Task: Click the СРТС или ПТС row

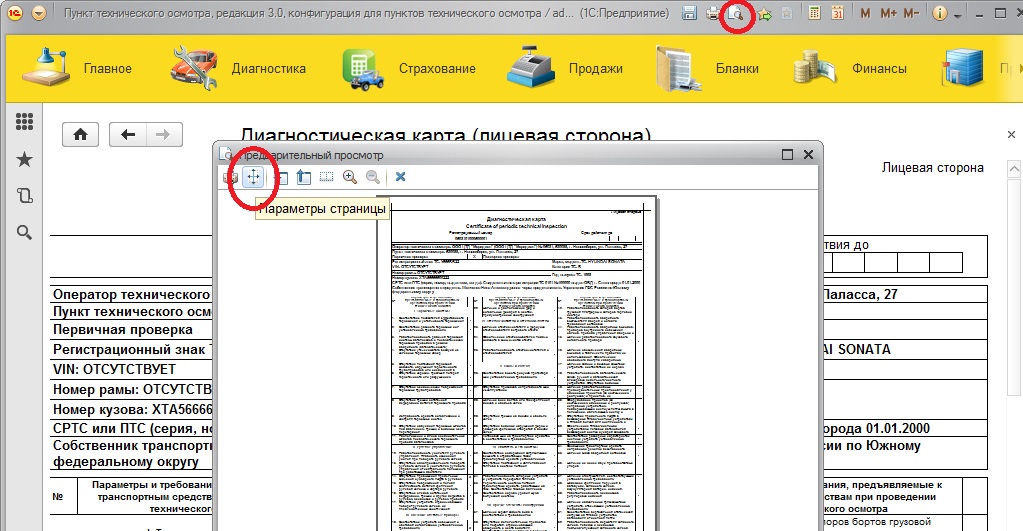Action: click(x=132, y=429)
